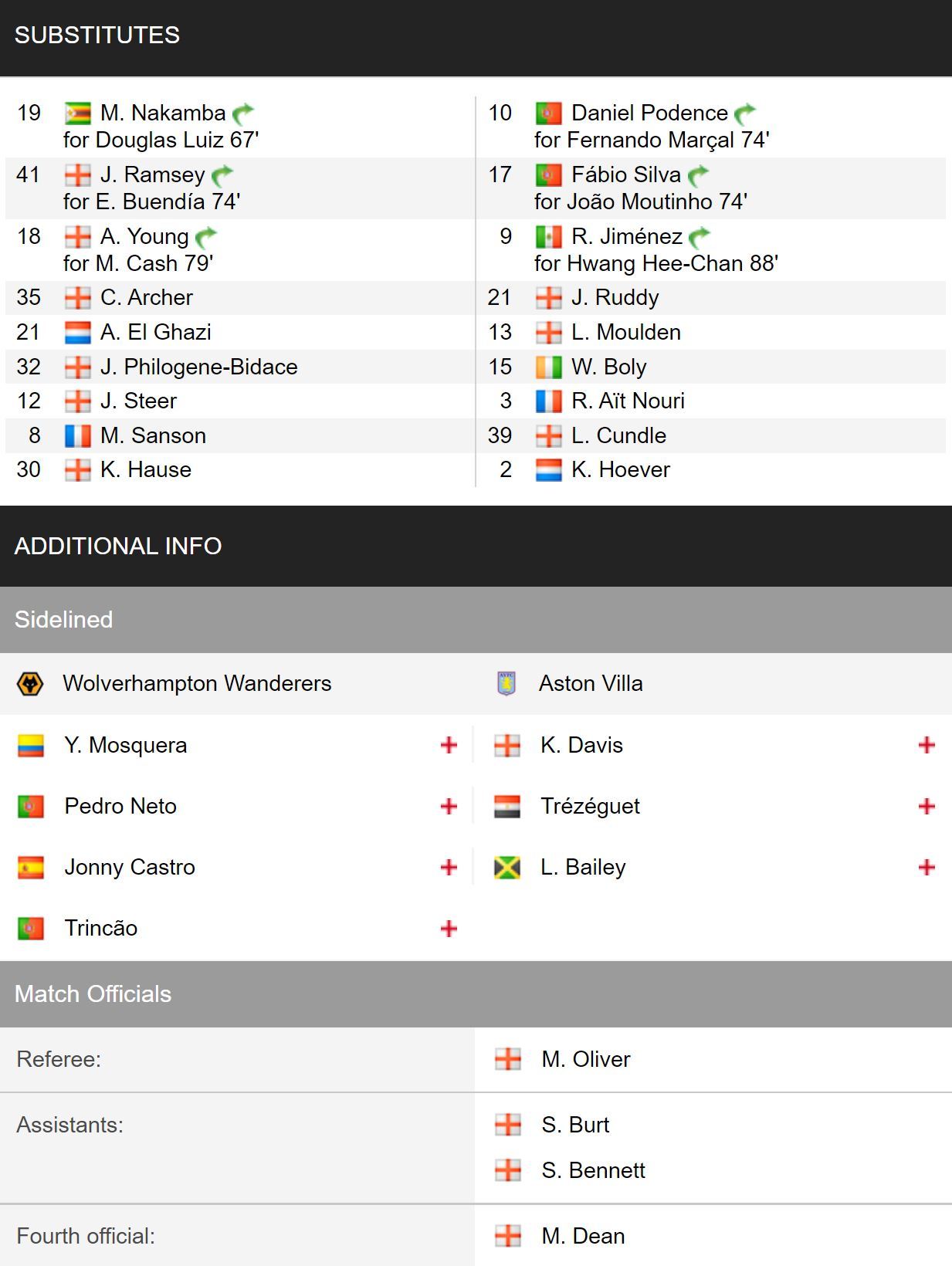The width and height of the screenshot is (952, 1266).
Task: Click the Aston Villa club crest
Action: [x=506, y=684]
